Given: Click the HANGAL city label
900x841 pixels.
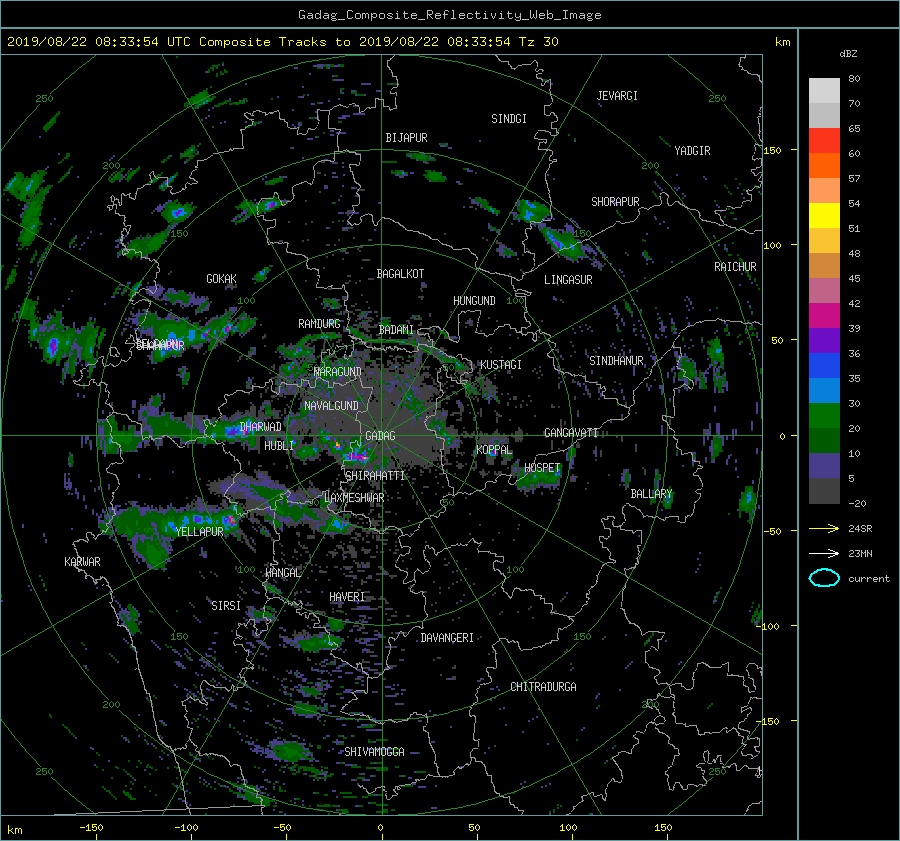Looking at the screenshot, I should (x=282, y=573).
